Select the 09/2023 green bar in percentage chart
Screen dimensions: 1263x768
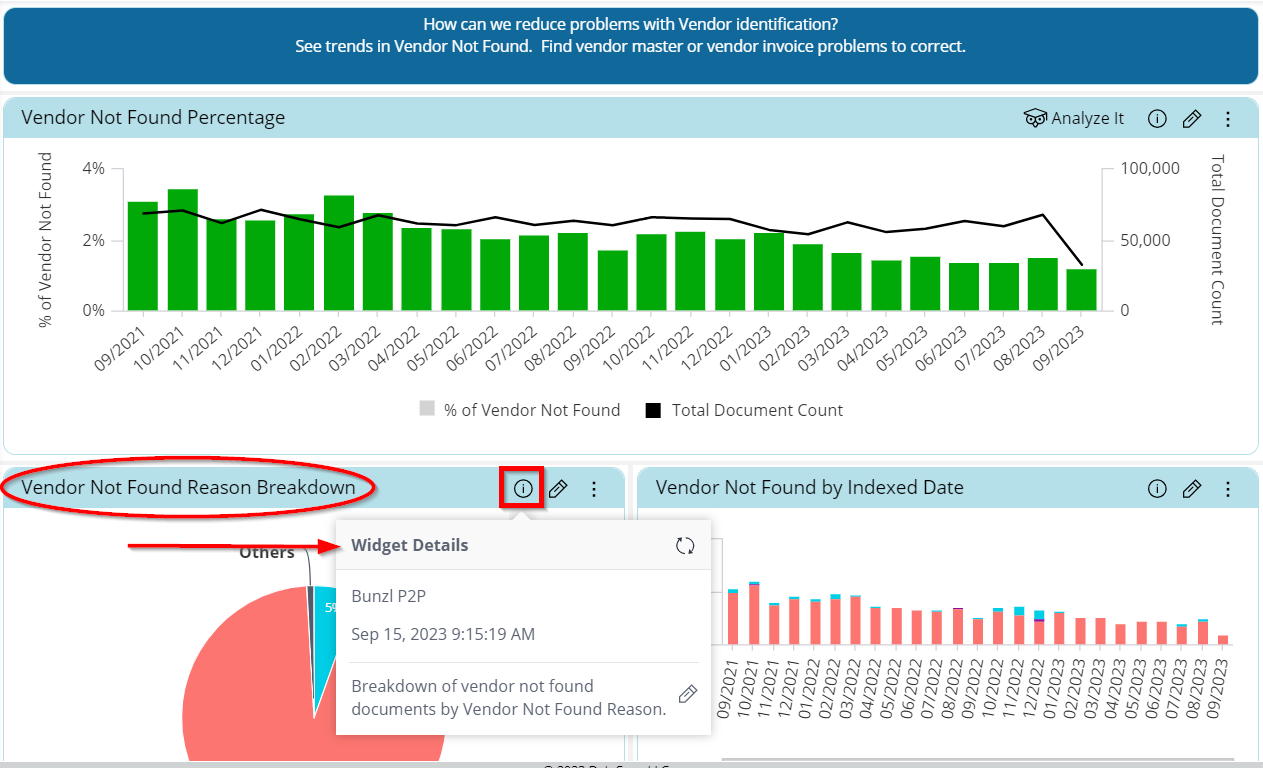tap(1082, 289)
